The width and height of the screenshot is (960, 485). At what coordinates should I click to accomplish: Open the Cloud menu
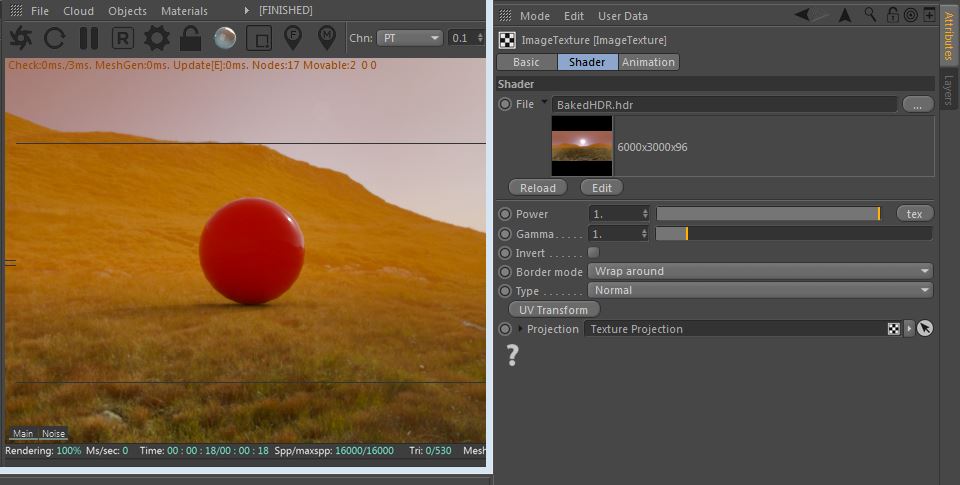[x=78, y=11]
